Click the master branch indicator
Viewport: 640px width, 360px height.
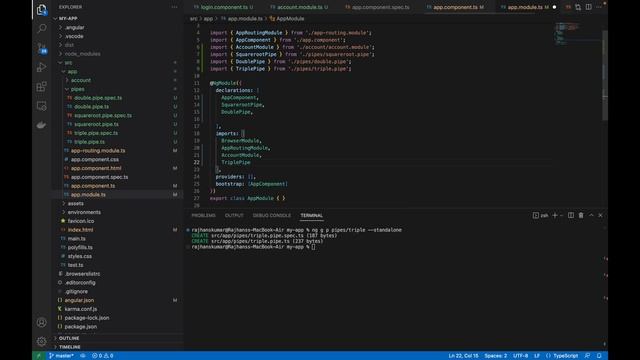[61, 356]
